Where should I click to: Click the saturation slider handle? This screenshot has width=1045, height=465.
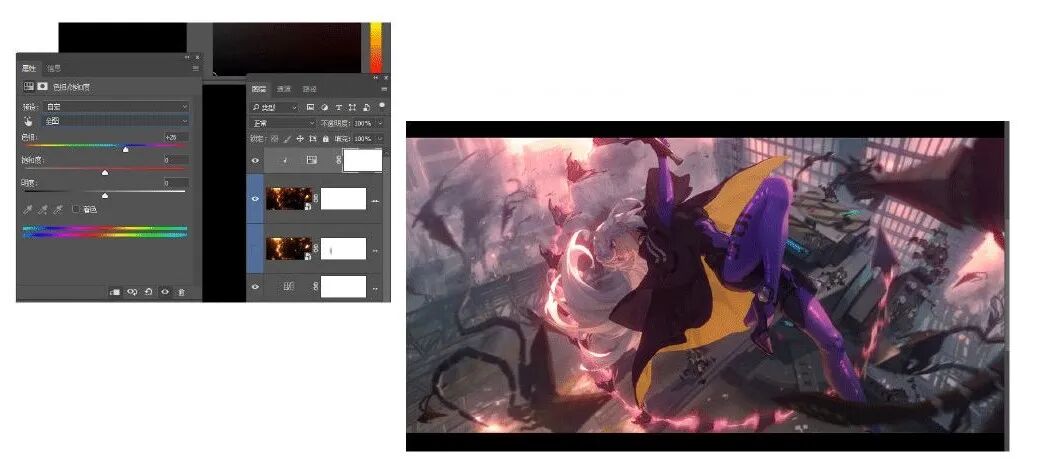105,173
